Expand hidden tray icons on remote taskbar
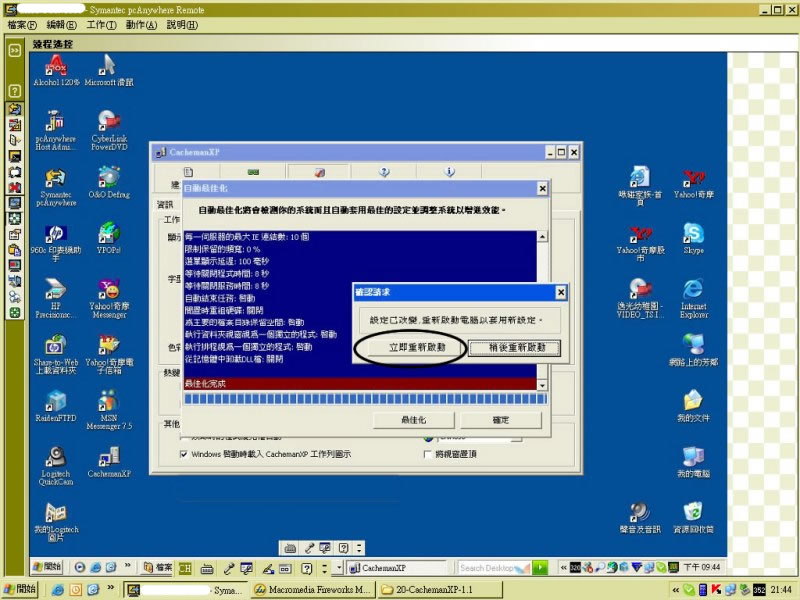800x600 pixels. [563, 567]
